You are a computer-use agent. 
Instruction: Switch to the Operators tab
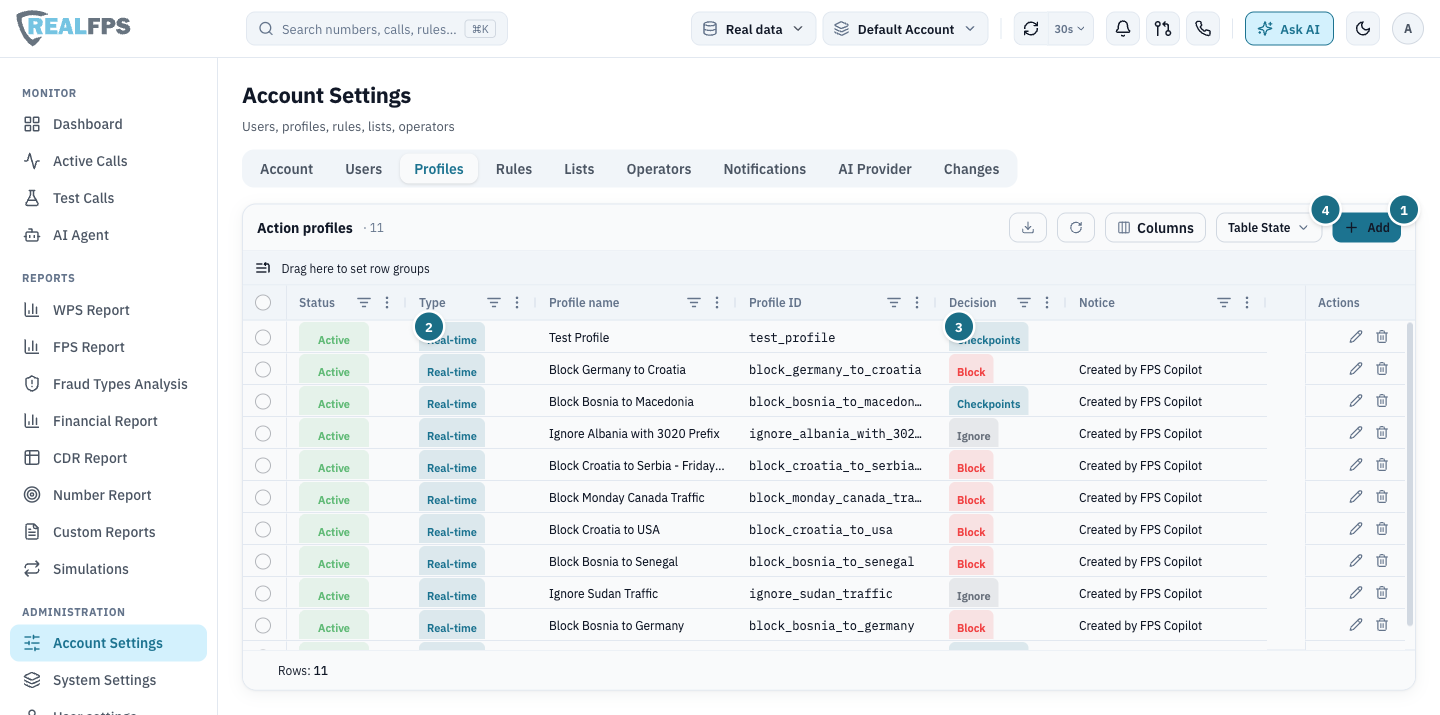(x=659, y=169)
